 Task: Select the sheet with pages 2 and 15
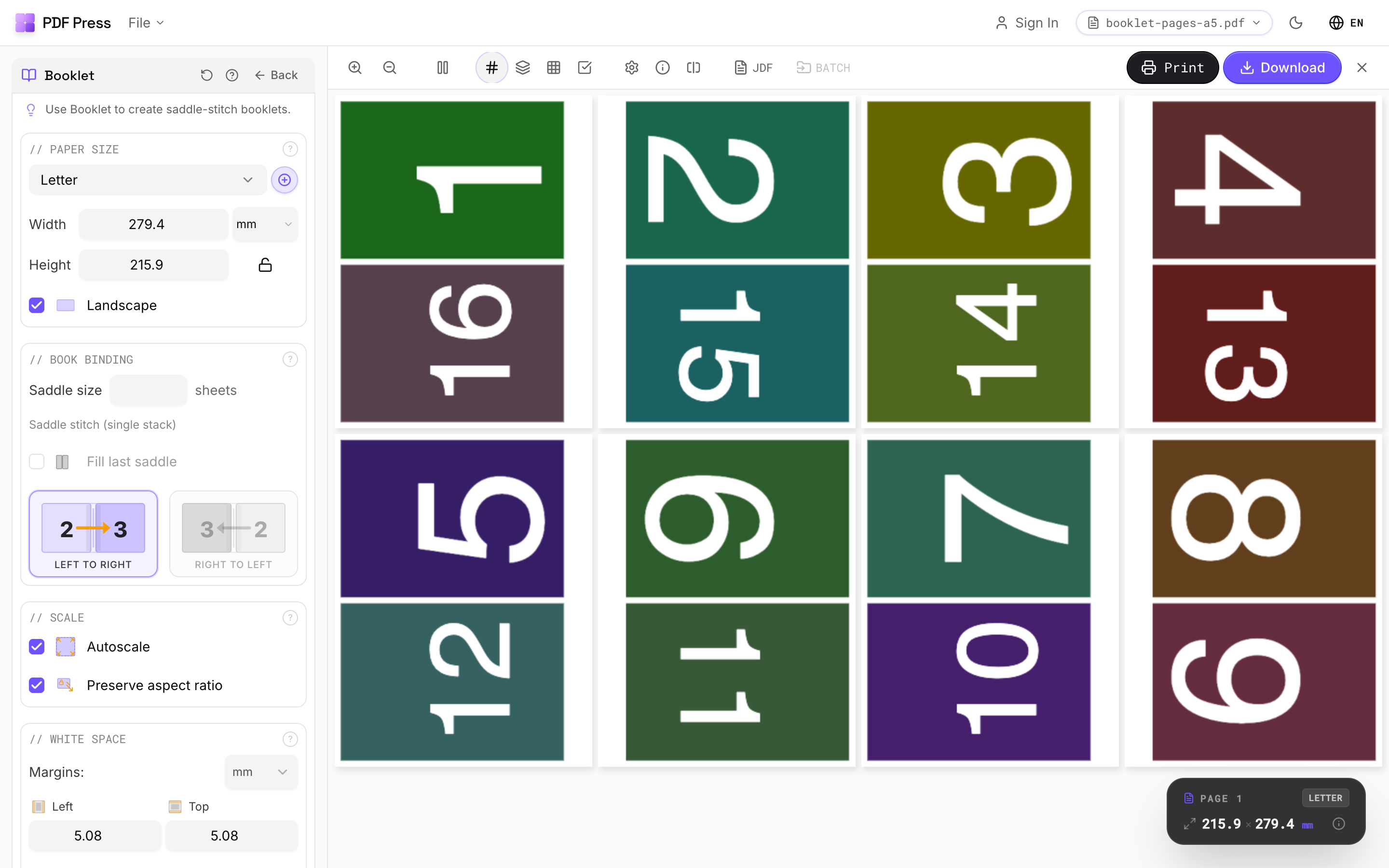pos(726,262)
